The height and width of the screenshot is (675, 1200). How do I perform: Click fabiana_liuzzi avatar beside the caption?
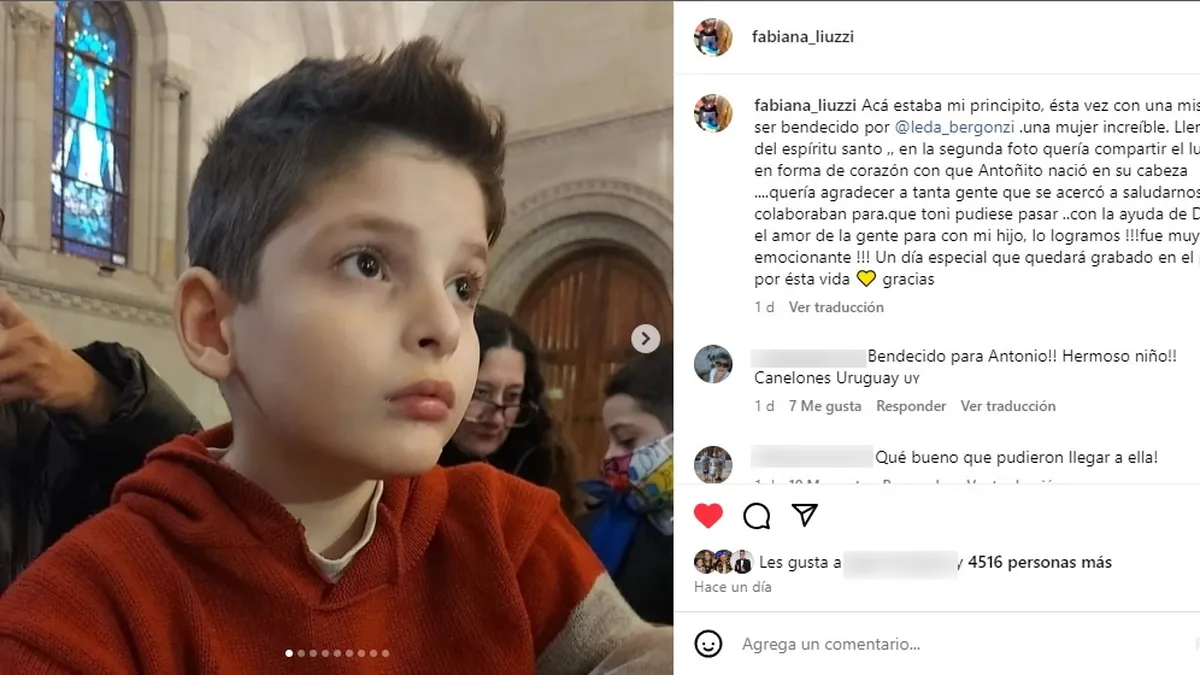pos(713,113)
